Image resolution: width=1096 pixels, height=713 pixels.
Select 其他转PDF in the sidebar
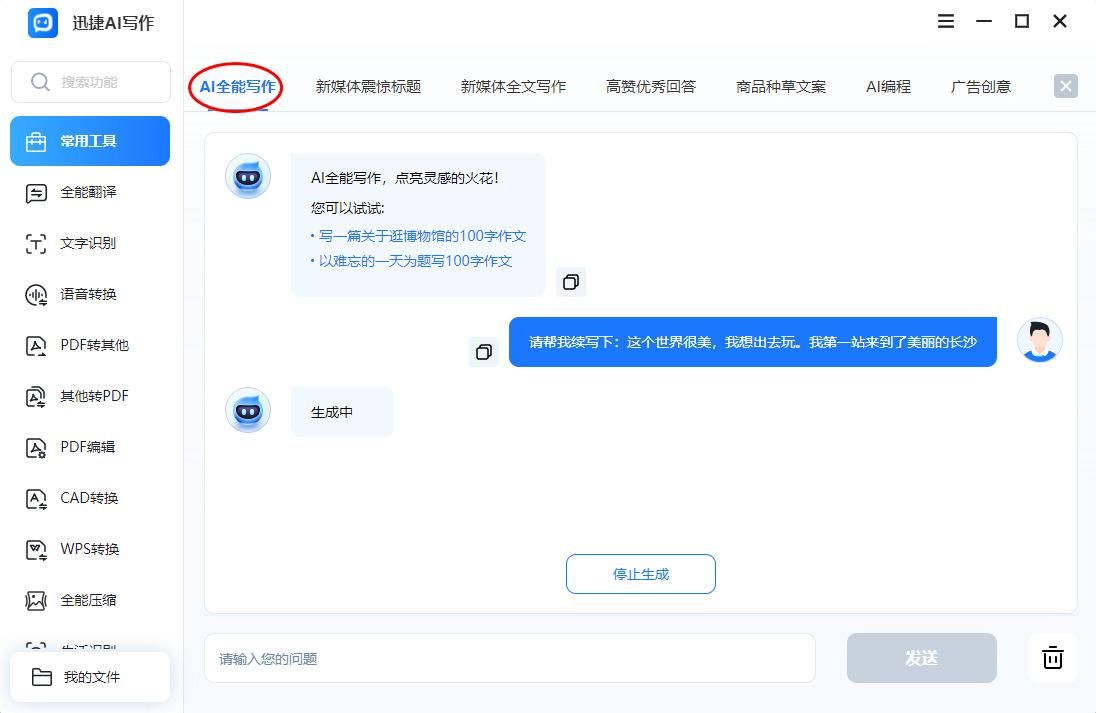pos(90,397)
